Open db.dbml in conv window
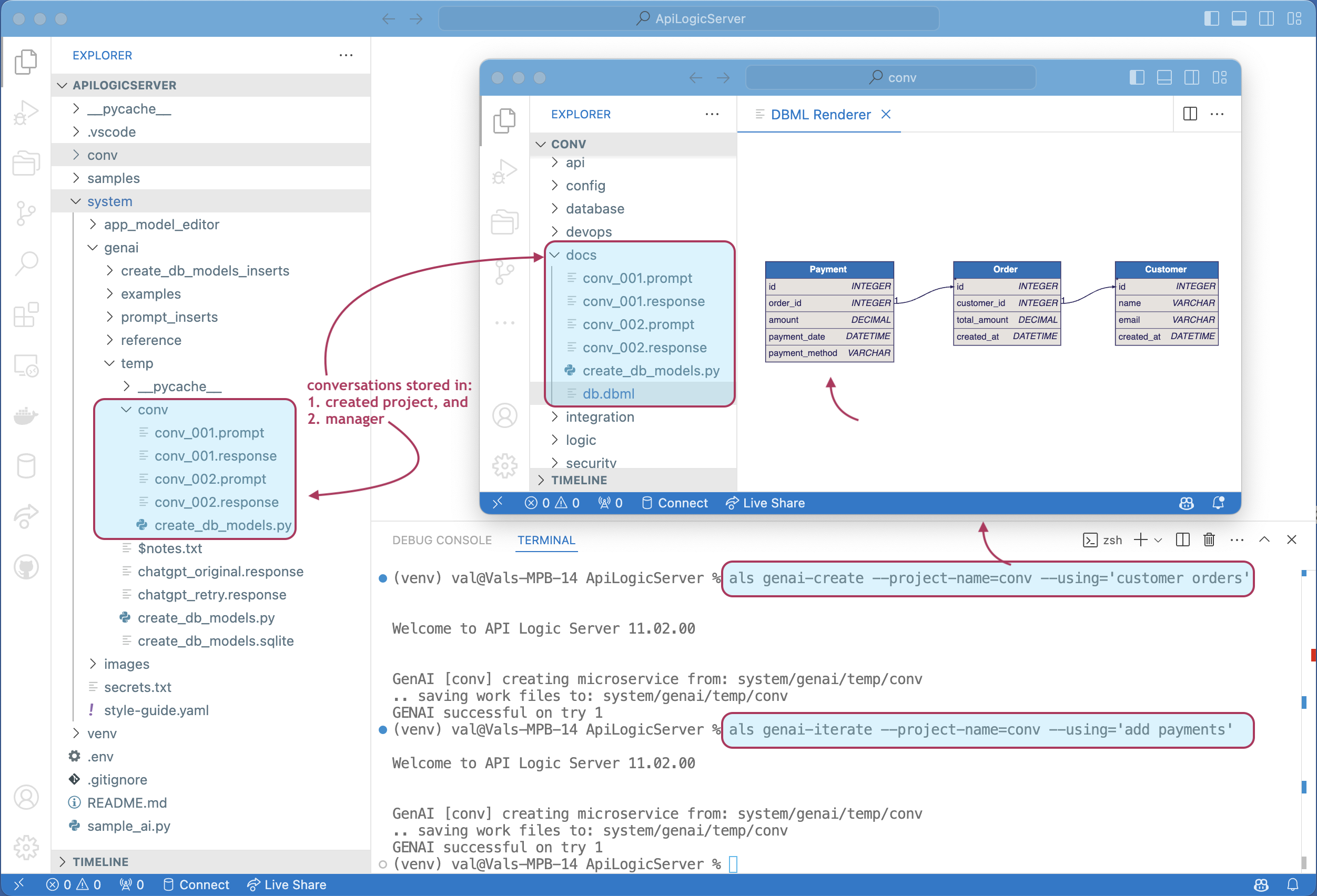This screenshot has height=896, width=1317. [x=633, y=394]
